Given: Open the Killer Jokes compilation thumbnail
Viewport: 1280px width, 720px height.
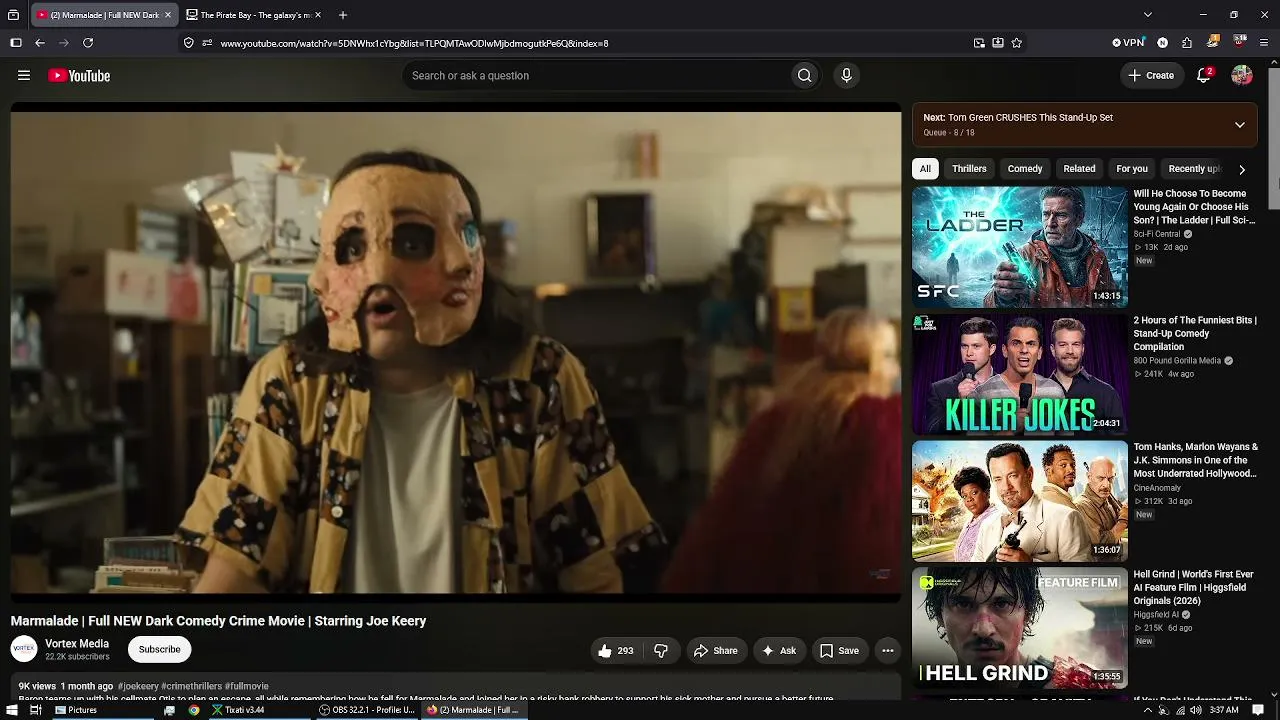Looking at the screenshot, I should pos(1020,374).
